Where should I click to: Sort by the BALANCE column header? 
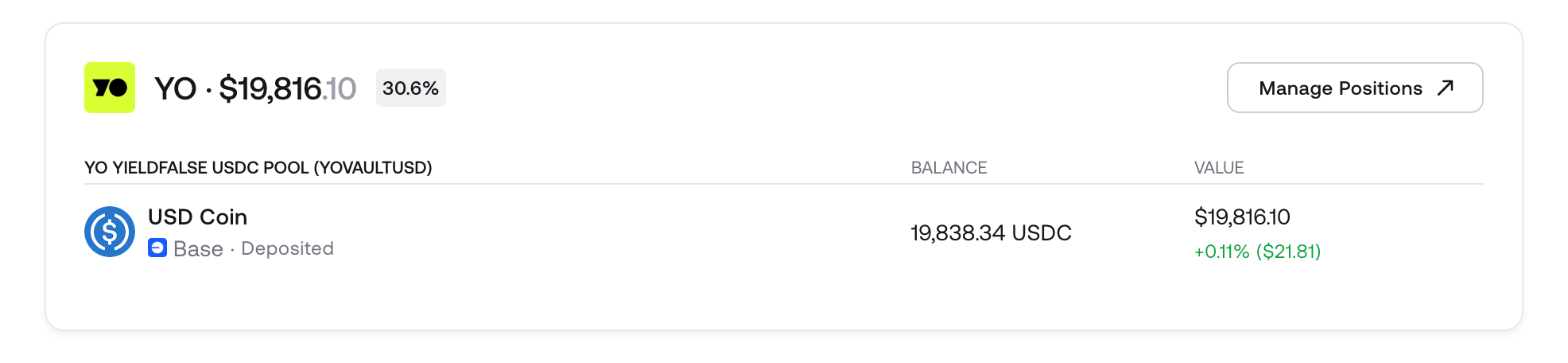pyautogui.click(x=949, y=168)
